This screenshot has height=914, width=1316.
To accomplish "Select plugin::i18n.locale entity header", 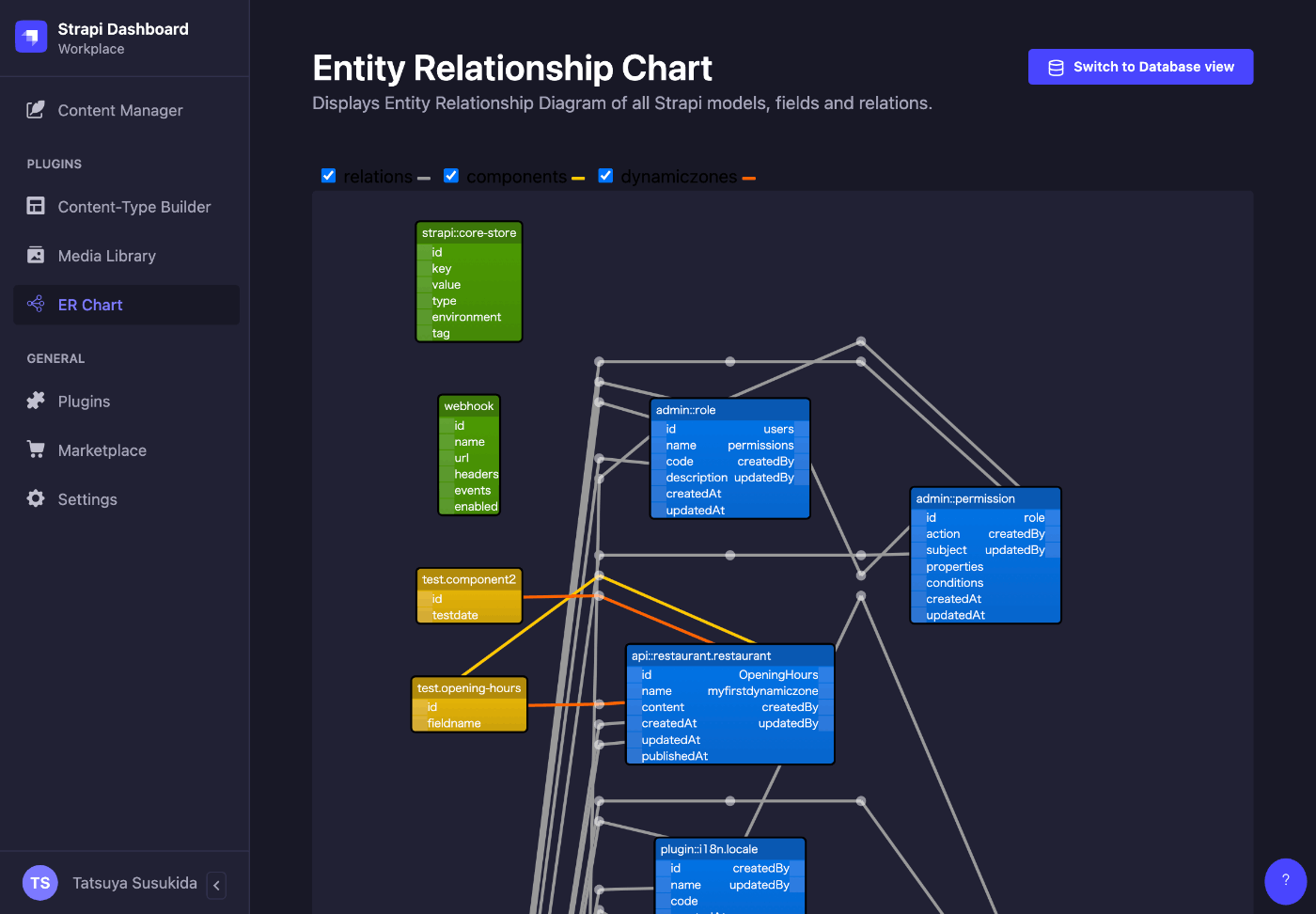I will coord(730,849).
